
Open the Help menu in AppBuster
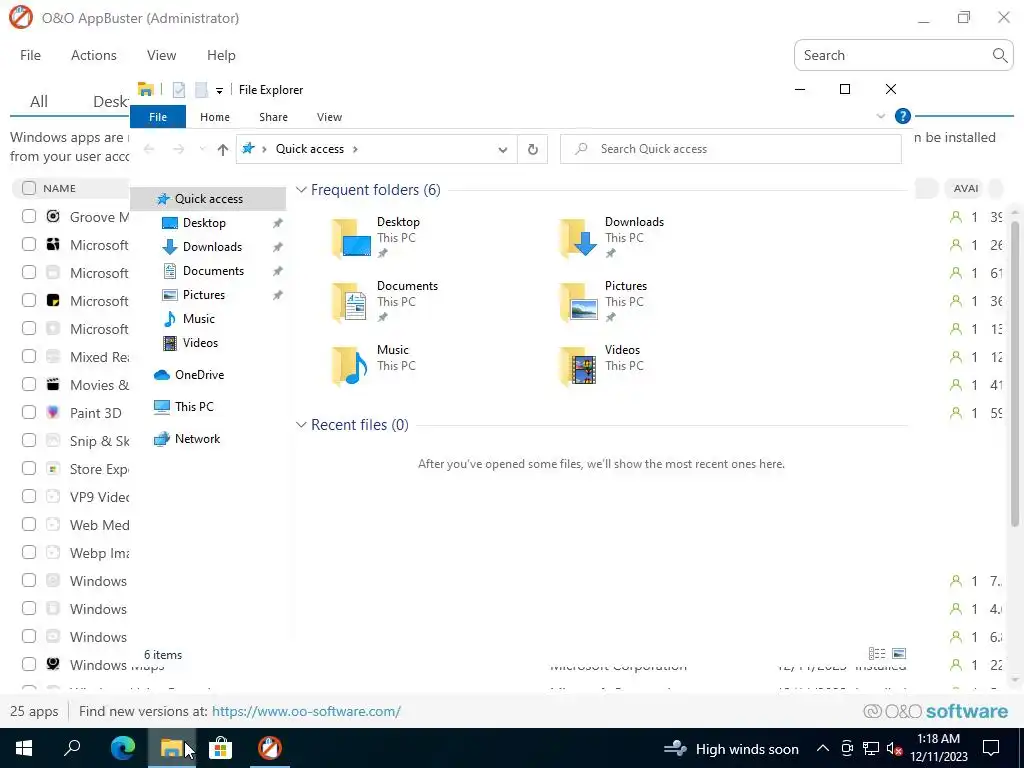pos(221,56)
